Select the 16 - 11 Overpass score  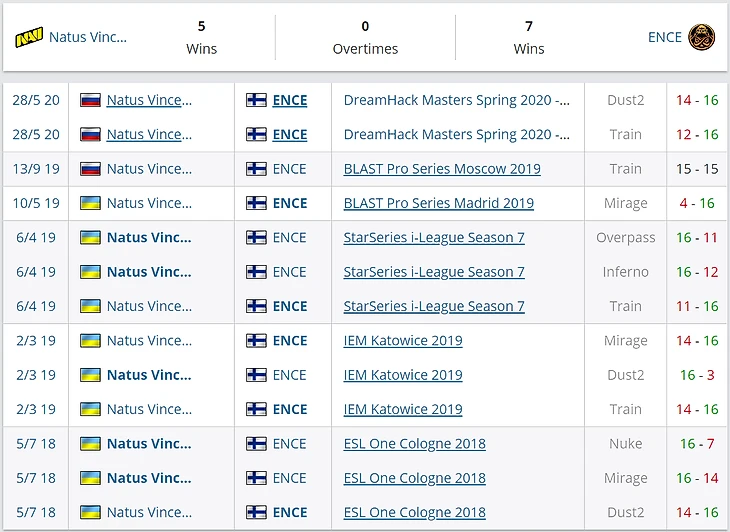pyautogui.click(x=697, y=237)
